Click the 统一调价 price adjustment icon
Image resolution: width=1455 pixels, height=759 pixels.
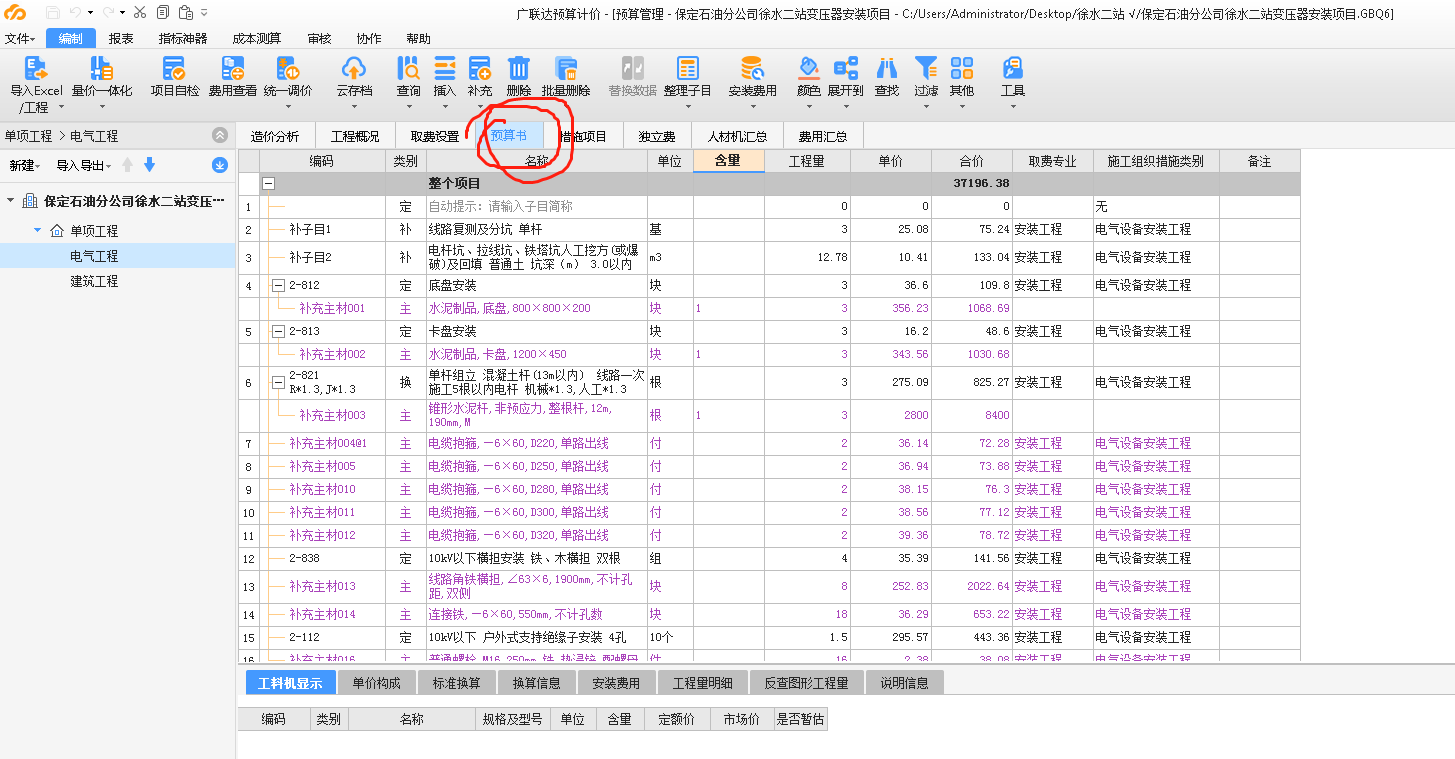288,68
